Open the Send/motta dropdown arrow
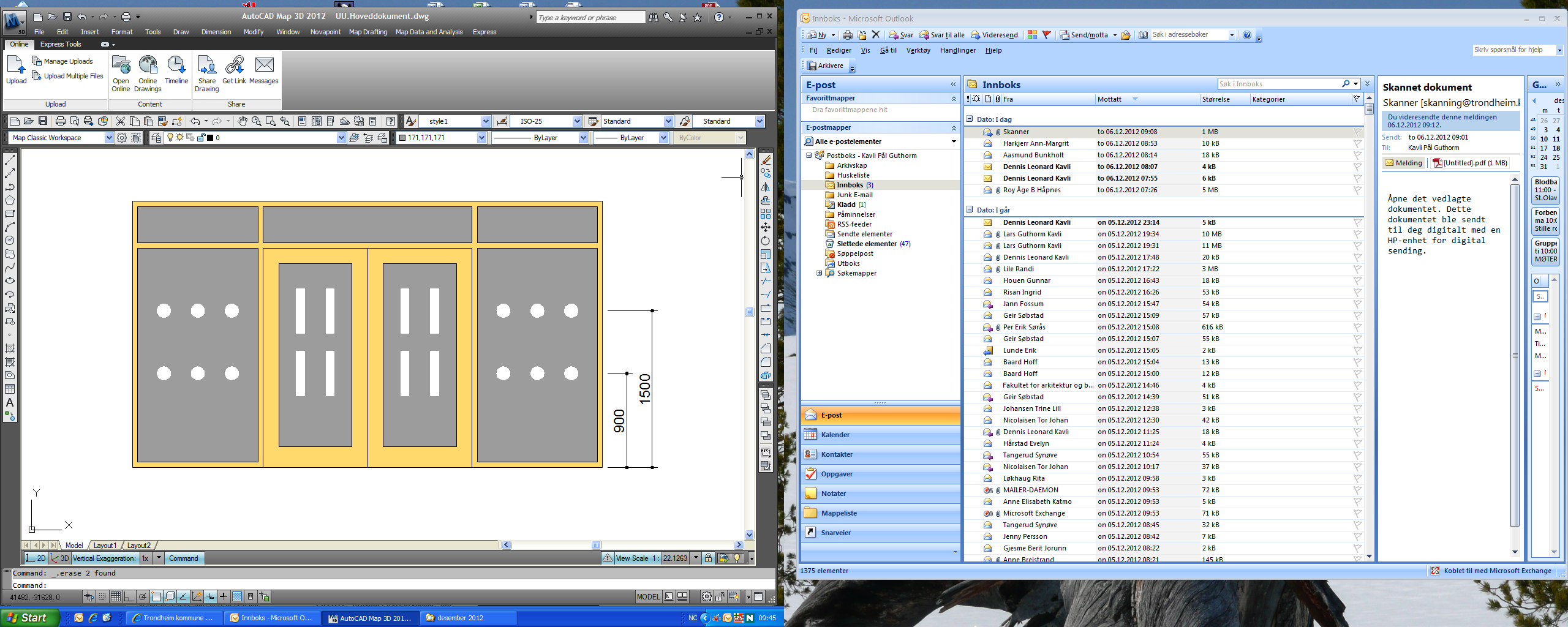Image resolution: width=1568 pixels, height=627 pixels. click(x=1115, y=35)
